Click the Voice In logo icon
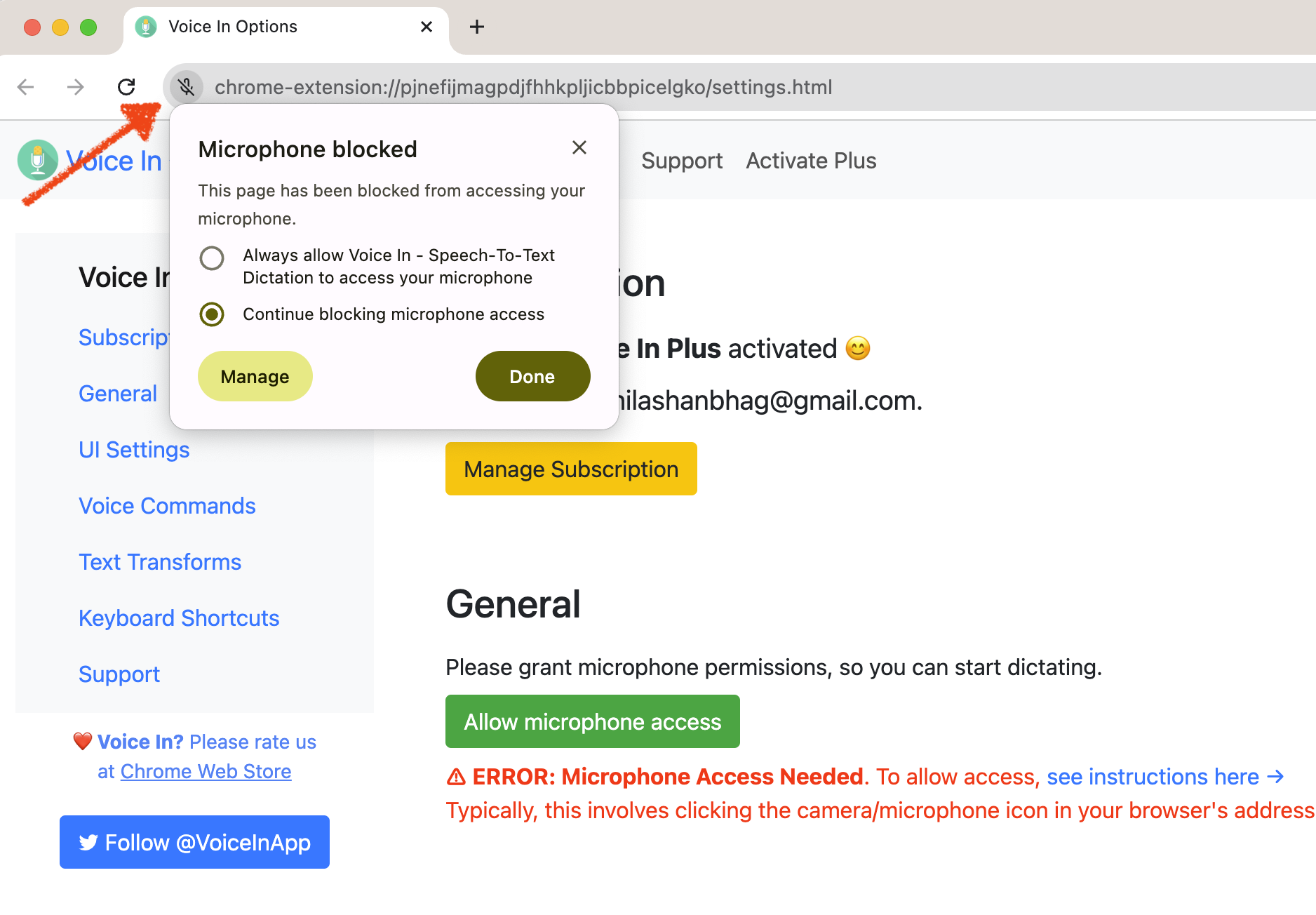 (37, 160)
